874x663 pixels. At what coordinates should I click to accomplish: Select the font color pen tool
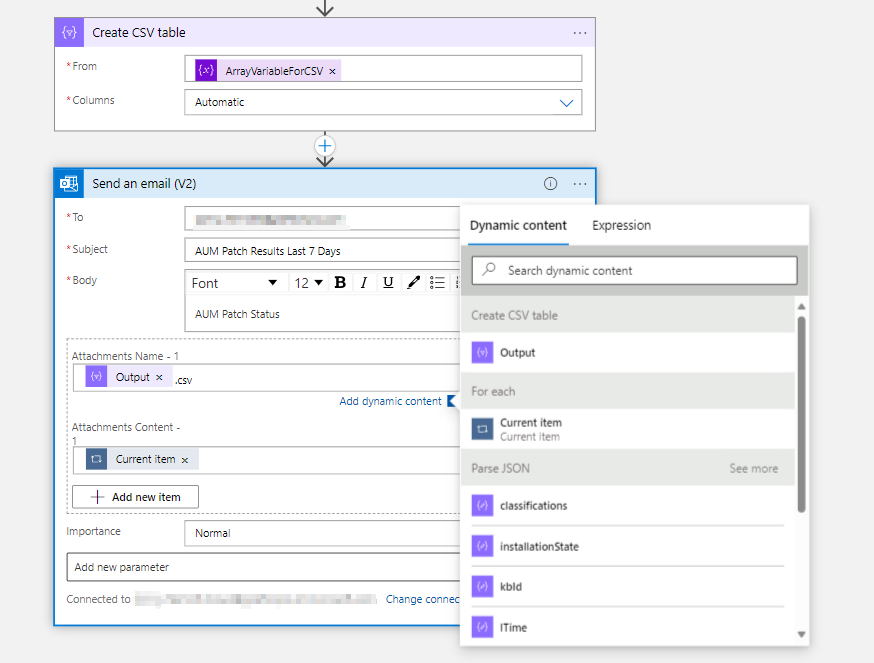click(x=413, y=283)
